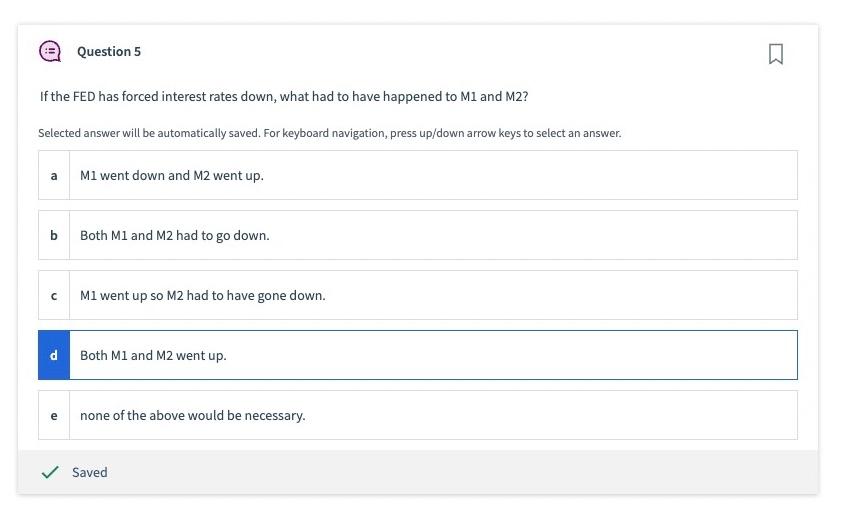Screen dimensions: 855x523
Task: Choose 'M1 went down and M2 went up.'
Action: point(172,176)
